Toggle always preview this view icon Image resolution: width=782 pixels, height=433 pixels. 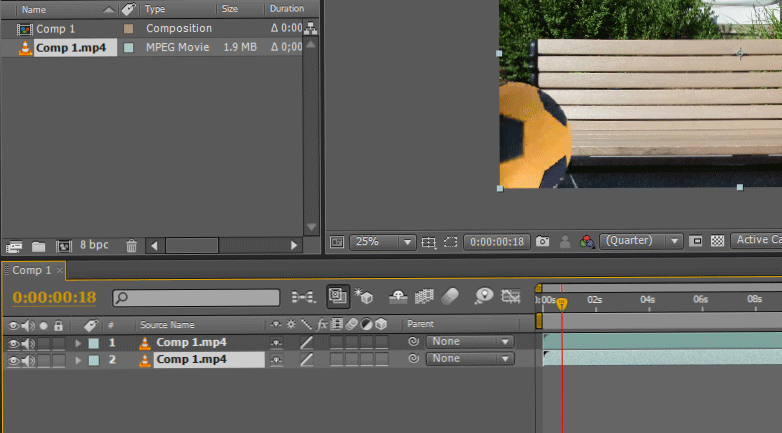tap(337, 242)
